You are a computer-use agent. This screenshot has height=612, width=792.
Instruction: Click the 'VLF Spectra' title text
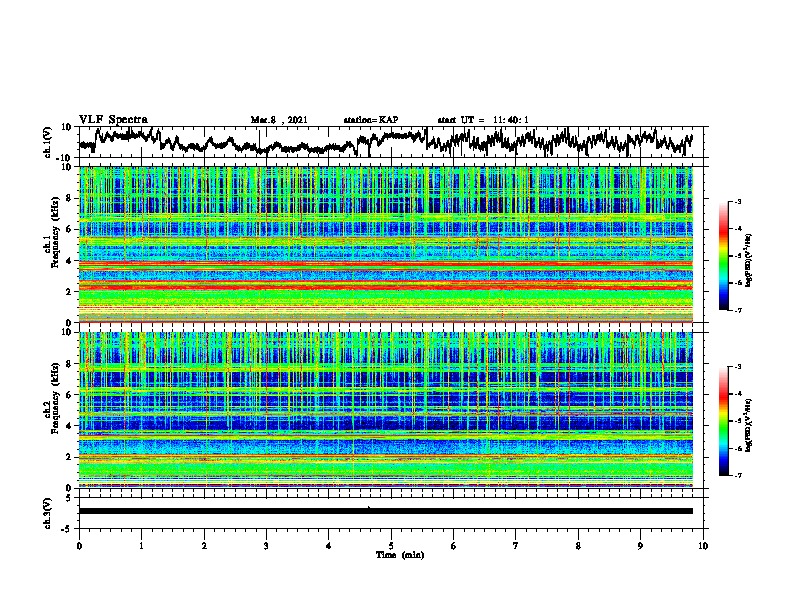pos(113,120)
